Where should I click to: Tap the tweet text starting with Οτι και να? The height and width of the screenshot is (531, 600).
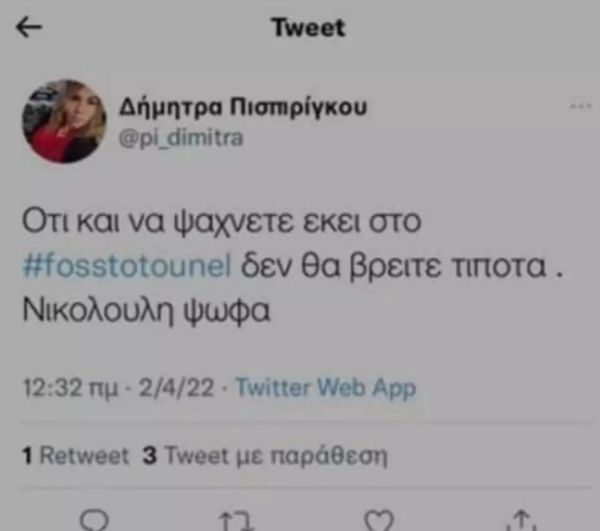[x=293, y=266]
